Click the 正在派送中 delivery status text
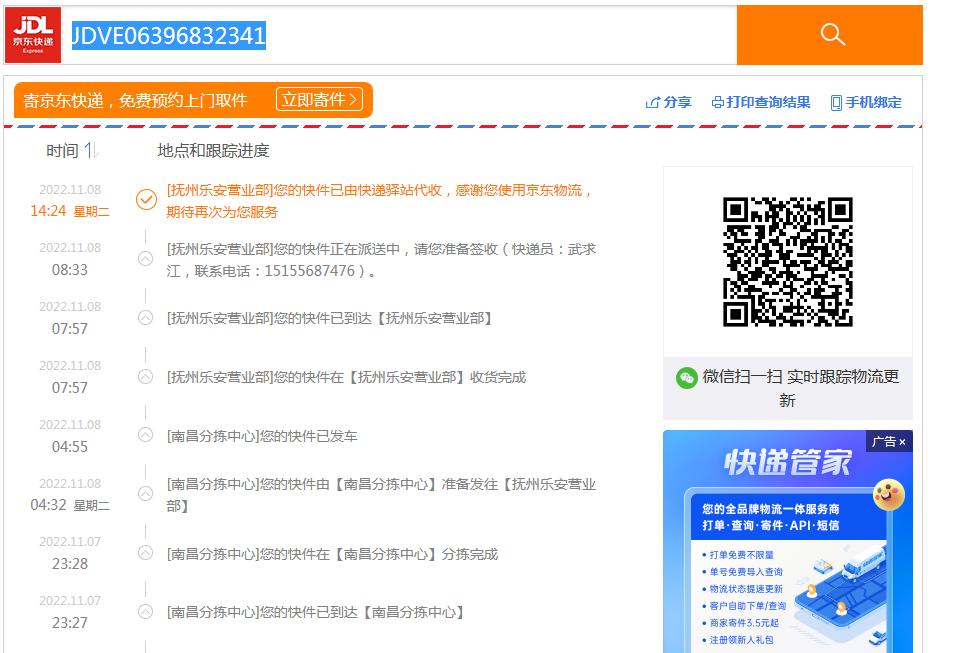The height and width of the screenshot is (653, 958). tap(365, 249)
